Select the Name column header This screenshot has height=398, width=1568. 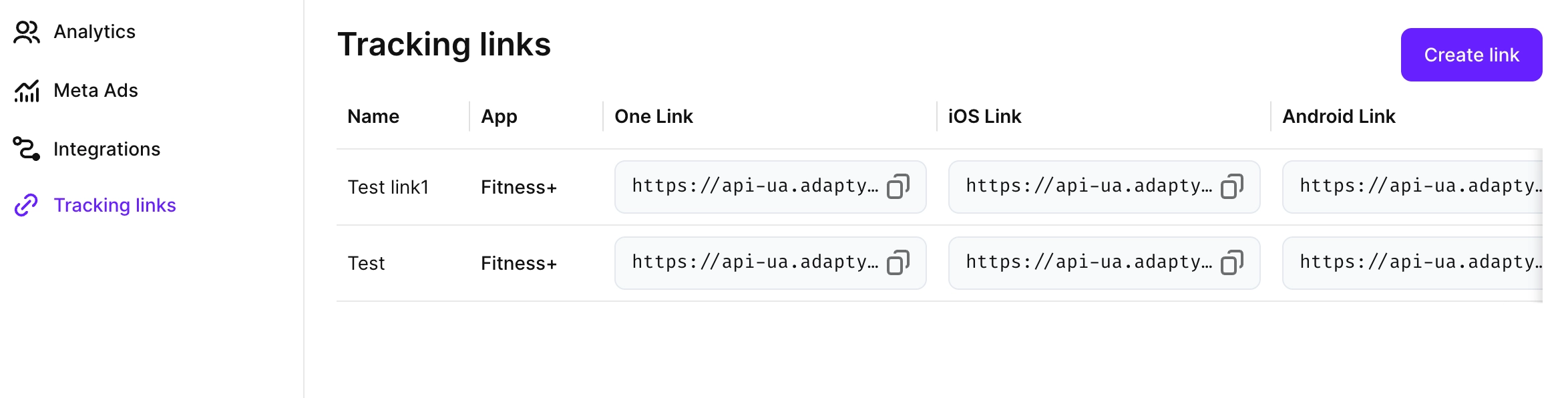[x=373, y=116]
